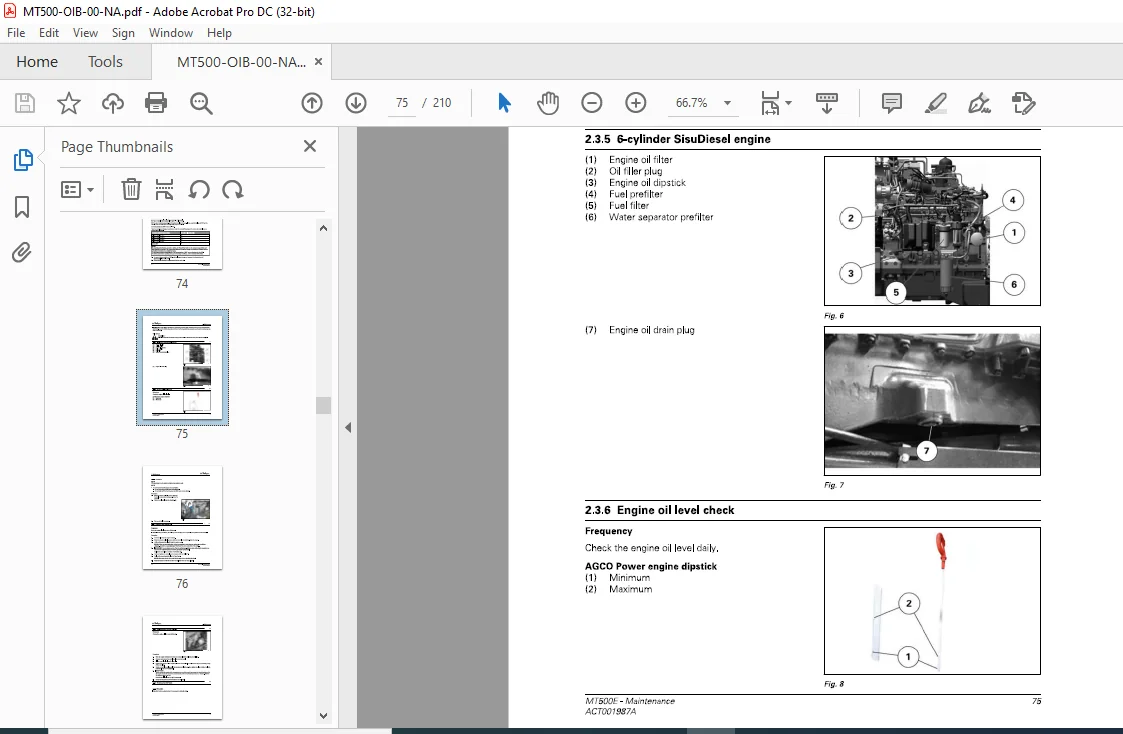Add file to starred favorites
The width and height of the screenshot is (1123, 734).
pyautogui.click(x=69, y=103)
